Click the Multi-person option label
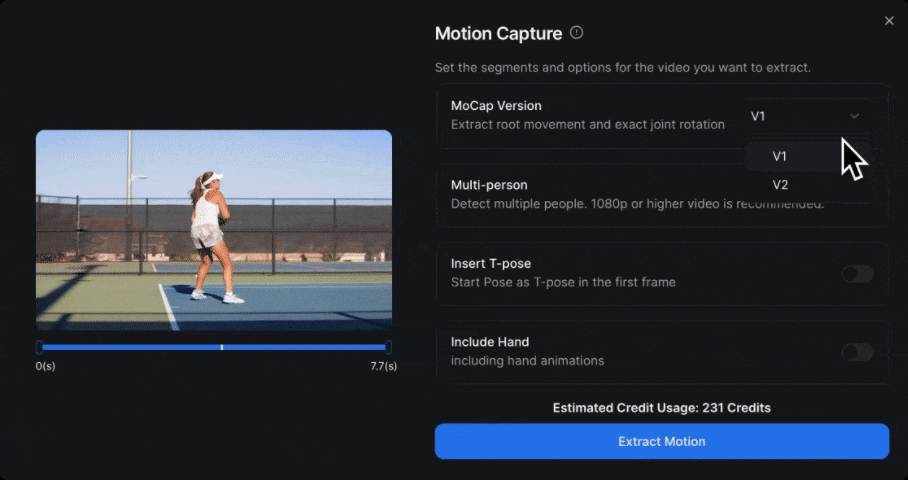The width and height of the screenshot is (908, 480). tap(489, 185)
